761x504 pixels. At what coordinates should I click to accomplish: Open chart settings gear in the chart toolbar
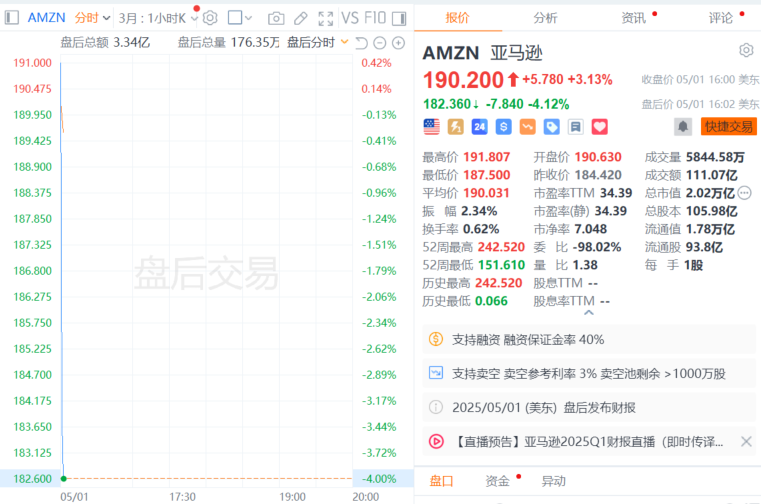[210, 18]
